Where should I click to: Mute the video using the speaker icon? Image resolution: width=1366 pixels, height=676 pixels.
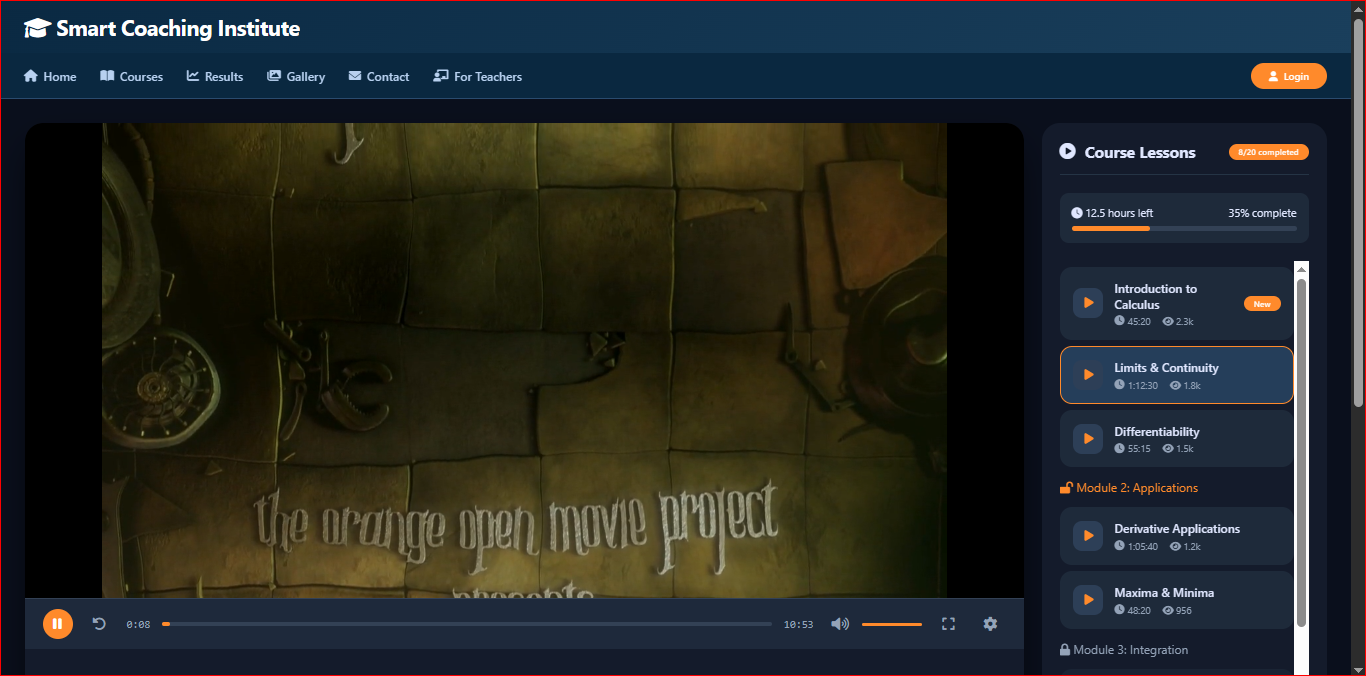(x=840, y=624)
